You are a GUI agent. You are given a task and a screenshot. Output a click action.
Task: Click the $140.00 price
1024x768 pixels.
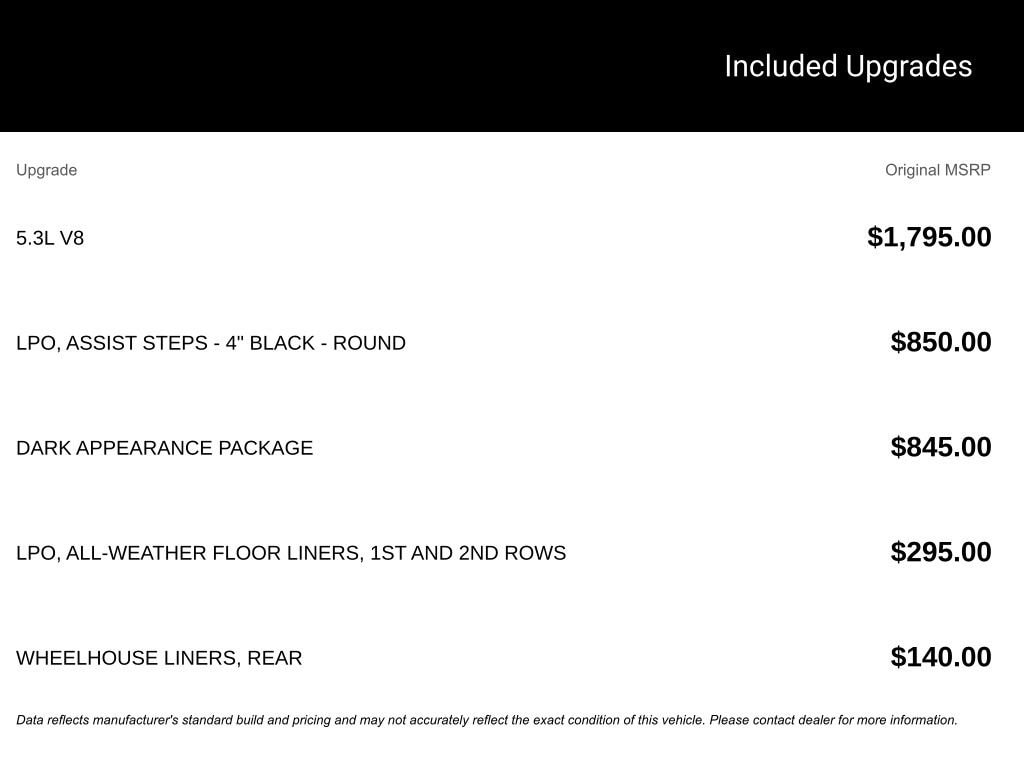[941, 657]
